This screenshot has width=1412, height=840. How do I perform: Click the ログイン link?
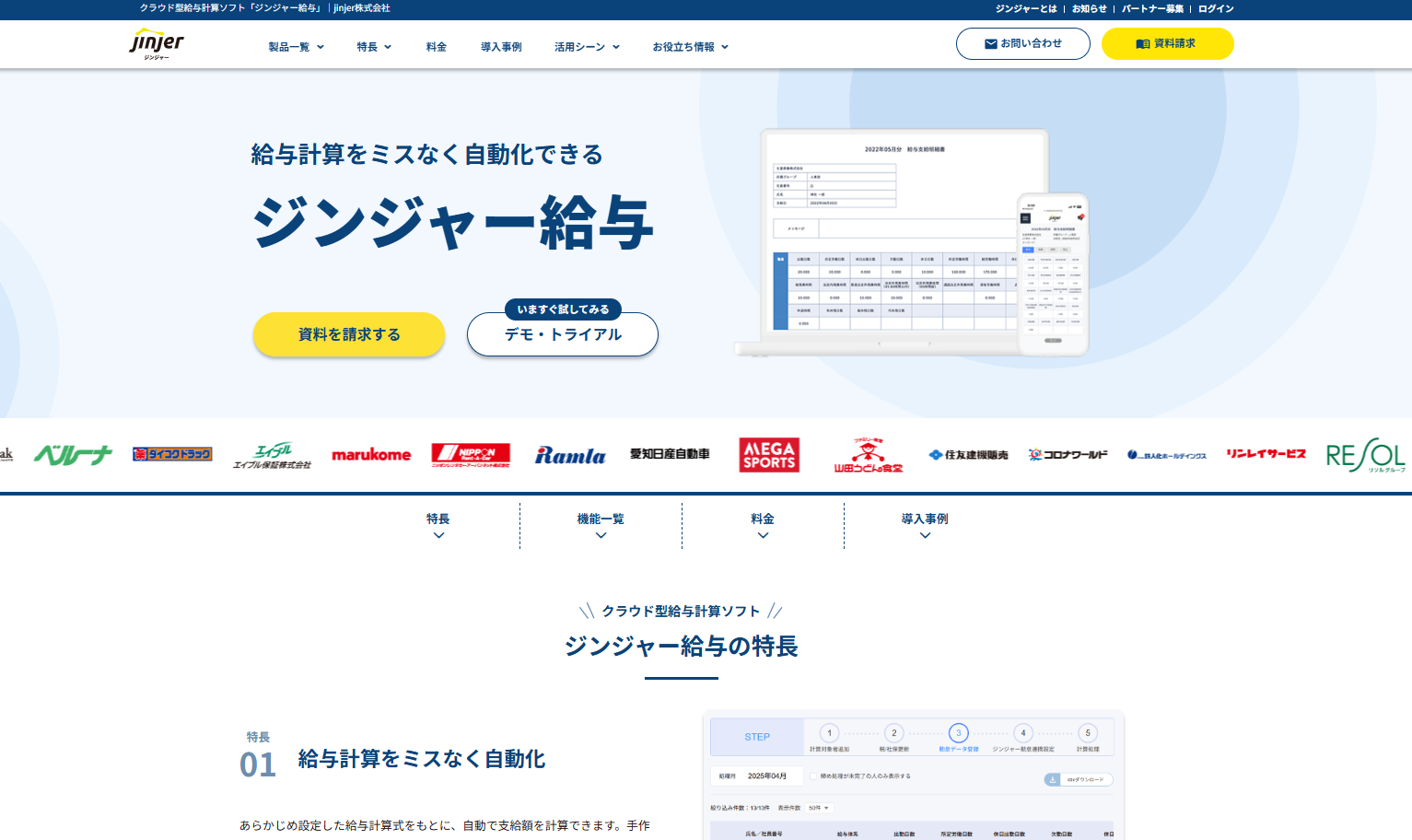pos(1216,8)
